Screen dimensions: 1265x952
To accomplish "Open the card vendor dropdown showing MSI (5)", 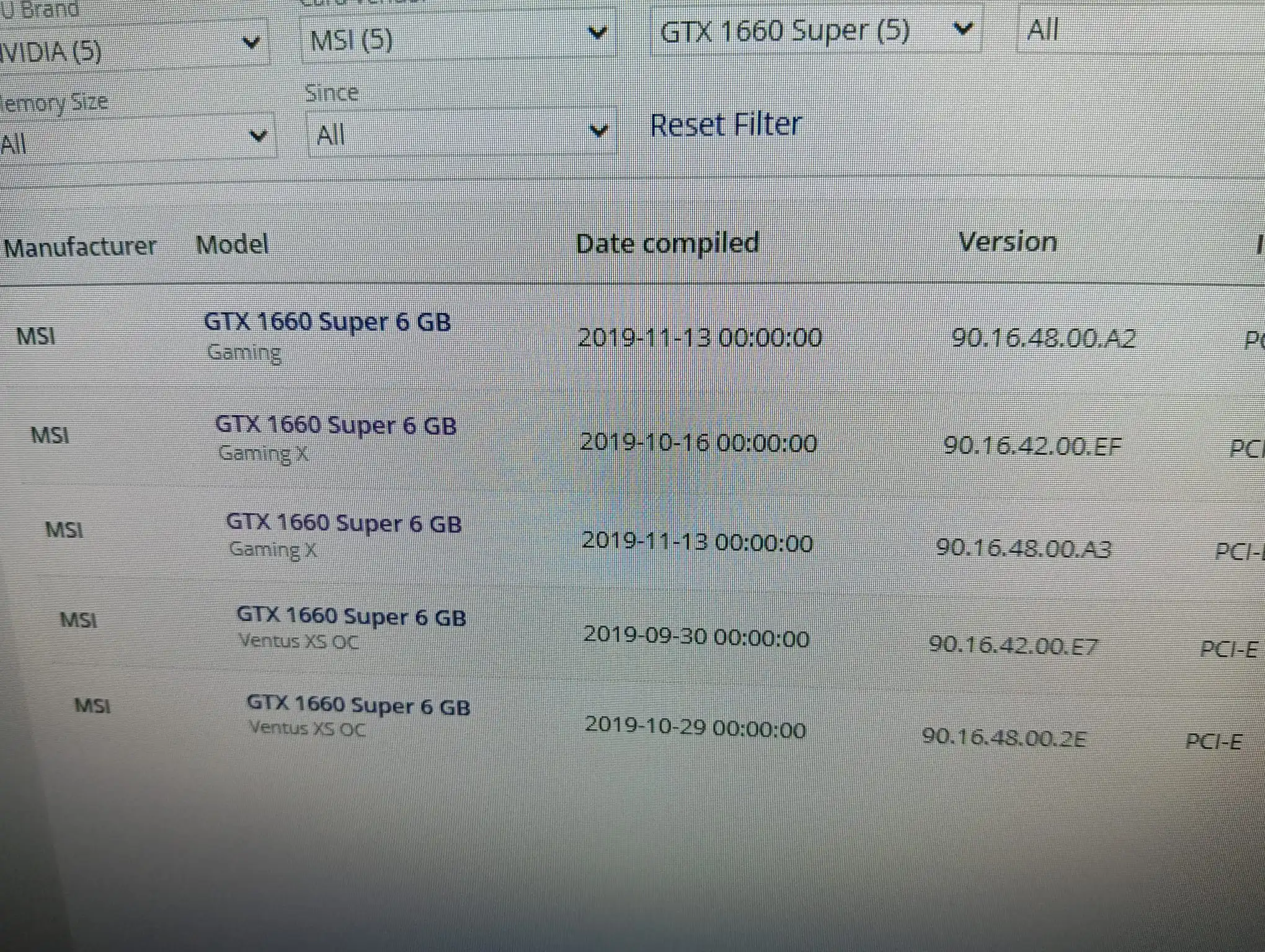I will 458,36.
